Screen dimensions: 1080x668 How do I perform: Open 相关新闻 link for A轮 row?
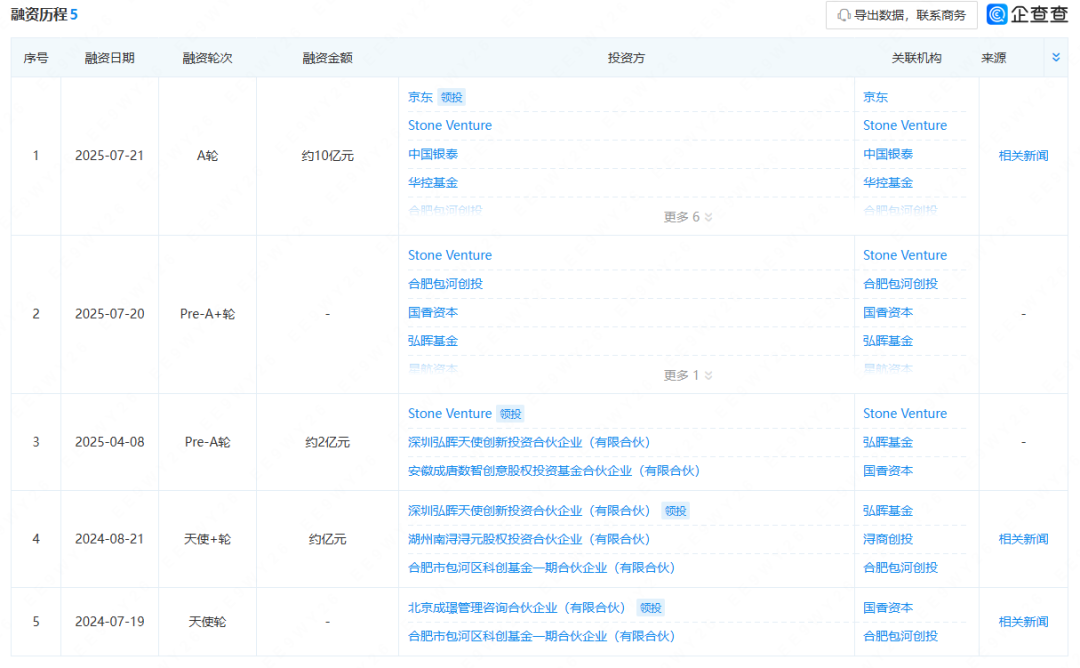[1023, 156]
